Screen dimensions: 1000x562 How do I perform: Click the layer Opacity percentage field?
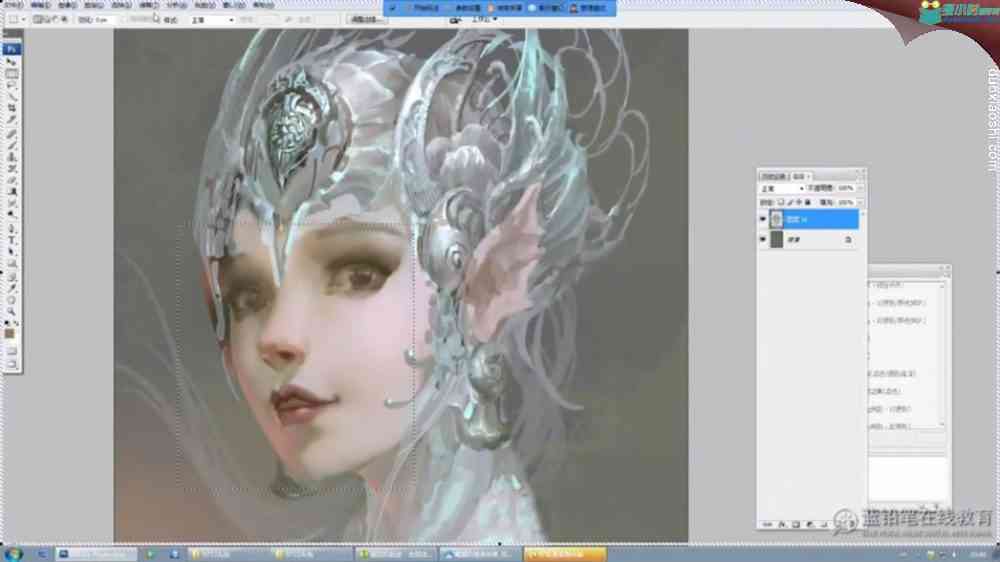(x=846, y=188)
